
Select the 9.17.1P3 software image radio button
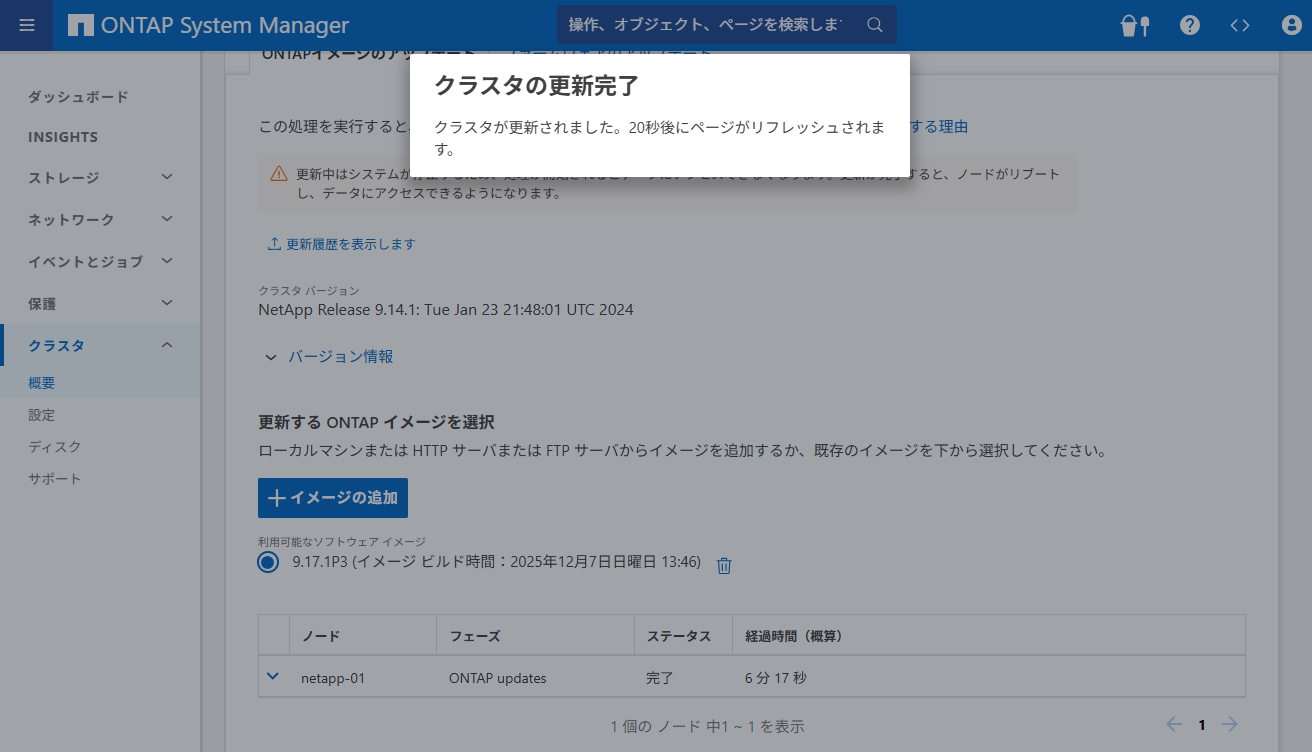[x=267, y=562]
